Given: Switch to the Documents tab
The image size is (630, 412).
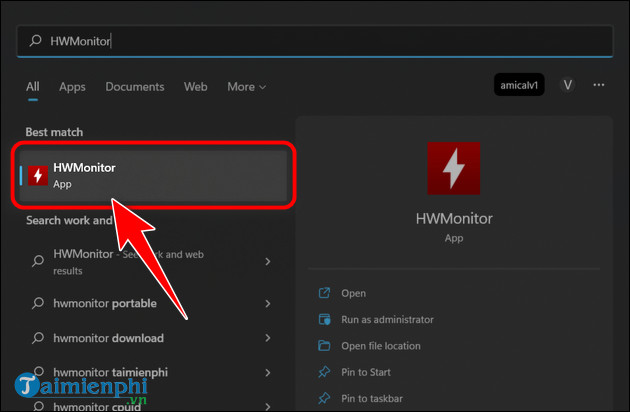Looking at the screenshot, I should click(x=135, y=87).
